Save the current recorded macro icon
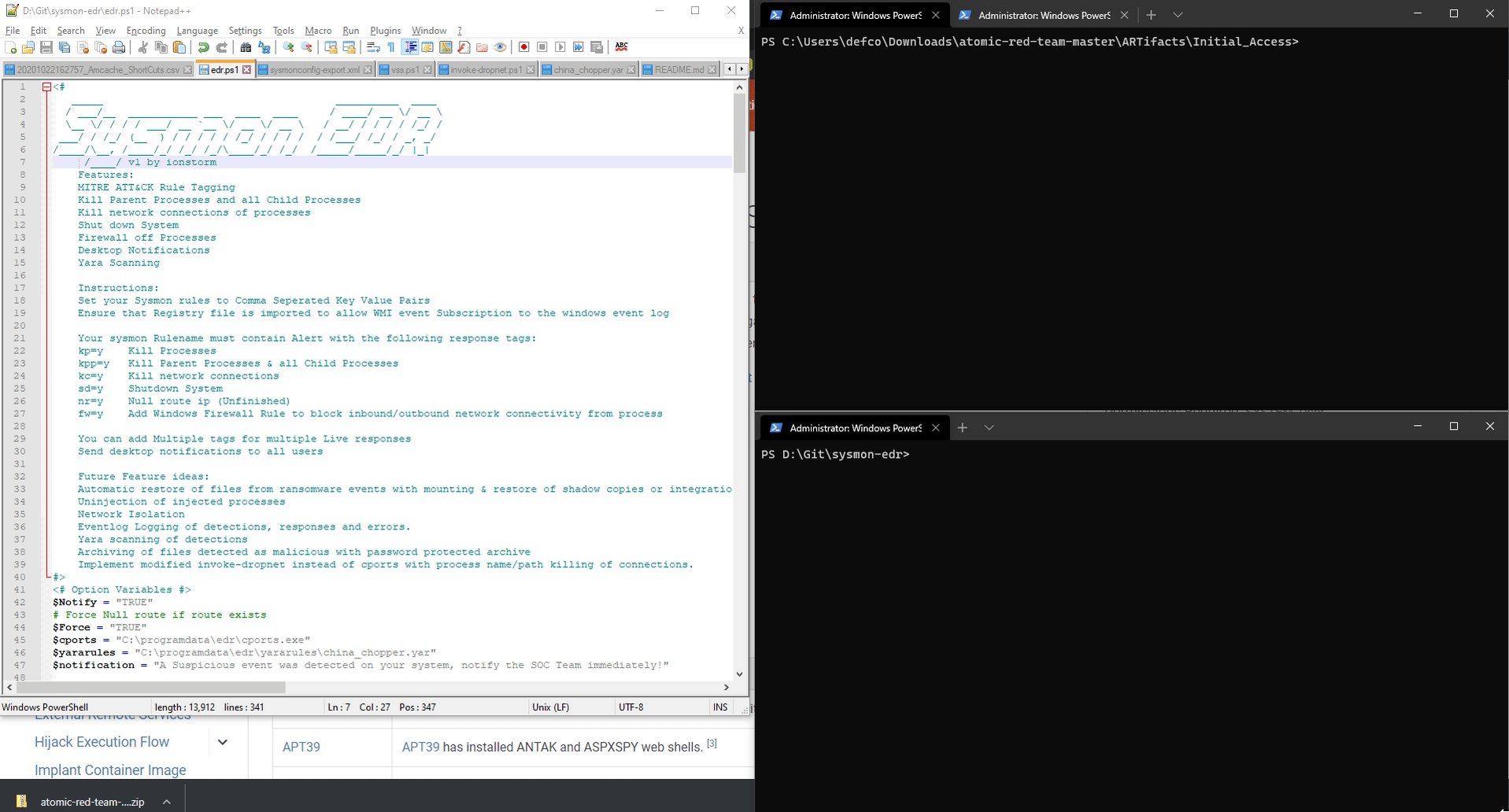The width and height of the screenshot is (1509, 812). coord(597,47)
